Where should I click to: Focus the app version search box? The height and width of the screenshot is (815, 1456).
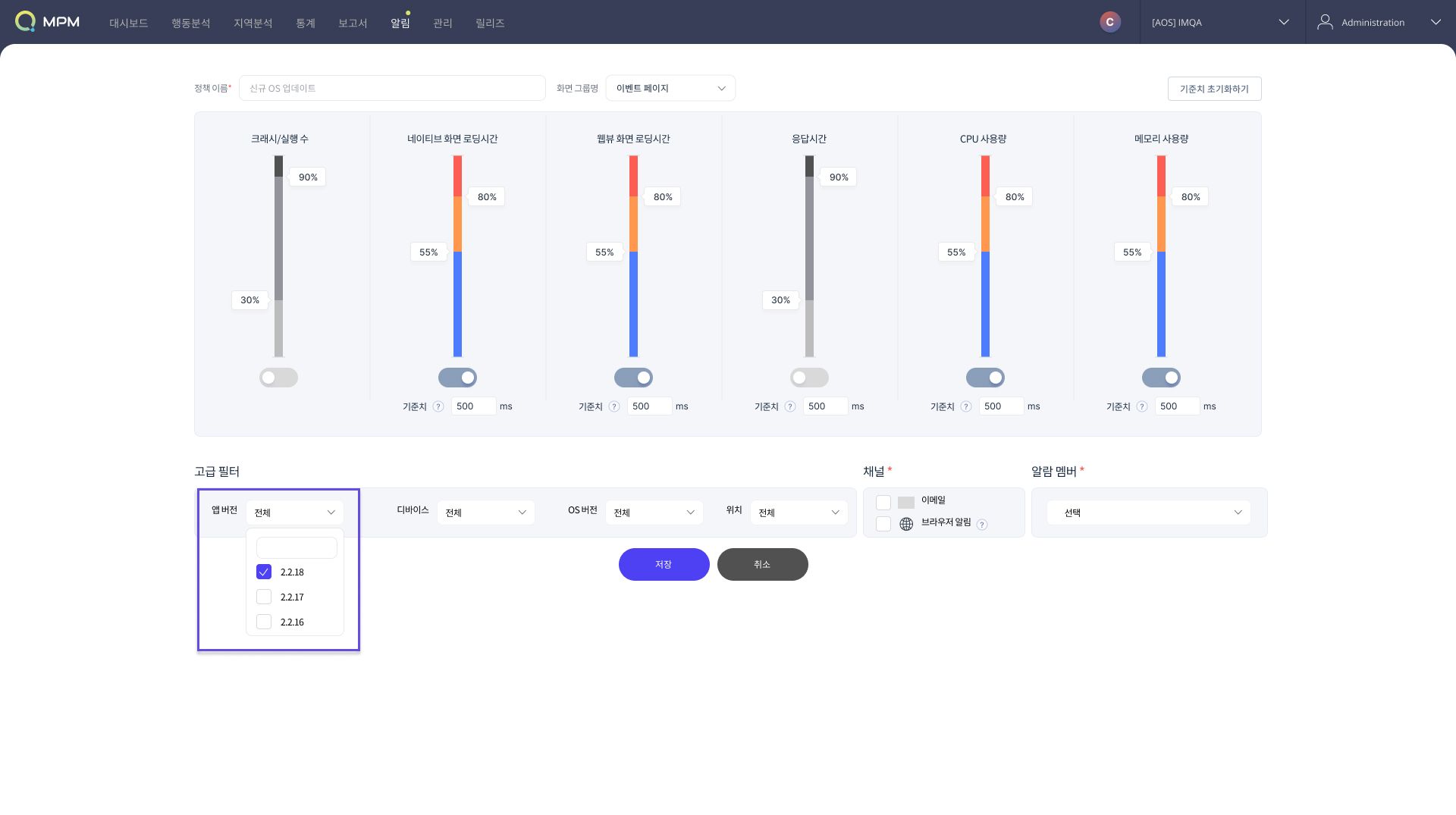[x=297, y=547]
